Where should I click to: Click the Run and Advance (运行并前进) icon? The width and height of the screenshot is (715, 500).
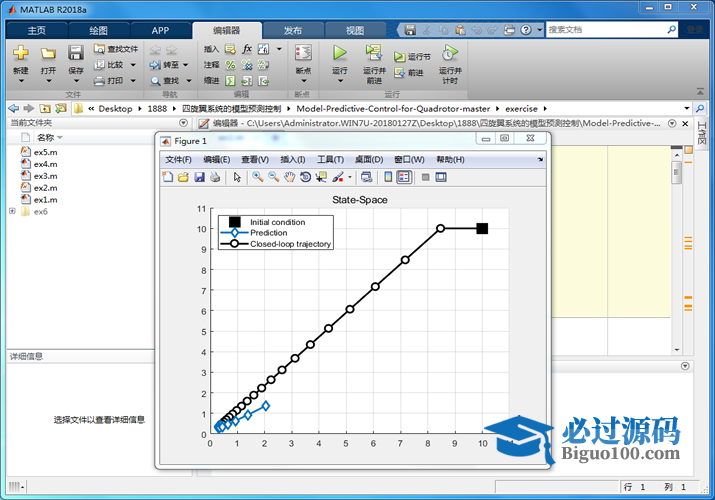click(x=374, y=52)
